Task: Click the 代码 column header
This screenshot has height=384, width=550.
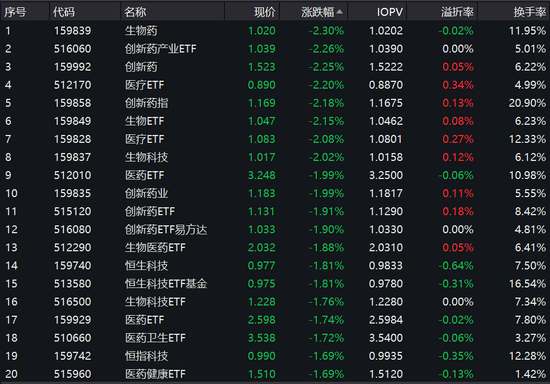Action: (64, 12)
